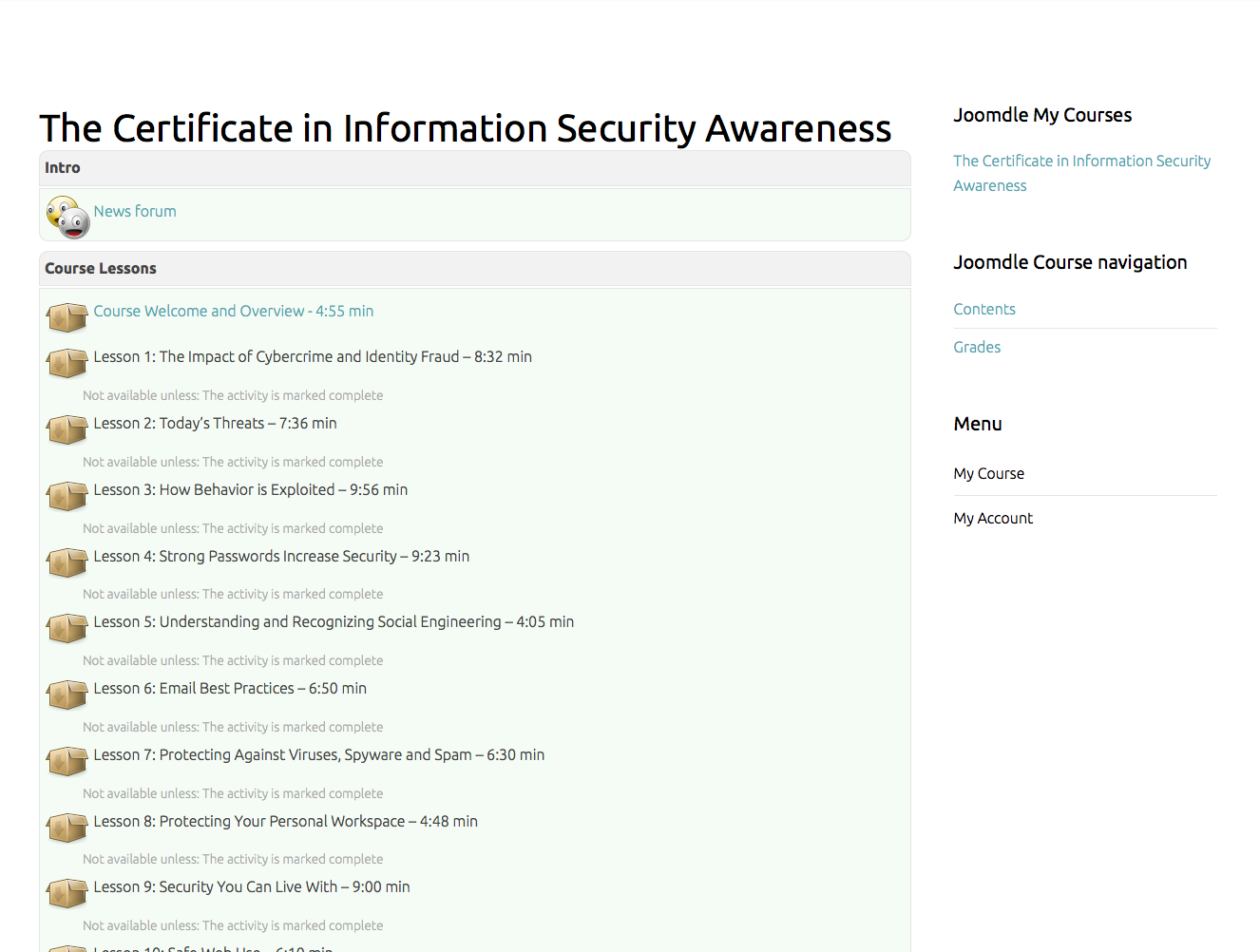Open Course Welcome and Overview lesson
The image size is (1260, 952).
click(x=234, y=311)
